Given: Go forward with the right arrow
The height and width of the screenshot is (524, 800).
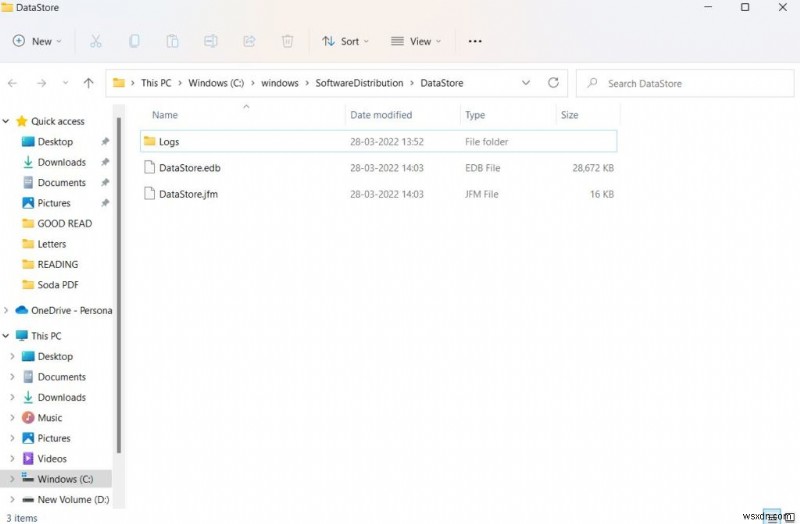Looking at the screenshot, I should [41, 83].
